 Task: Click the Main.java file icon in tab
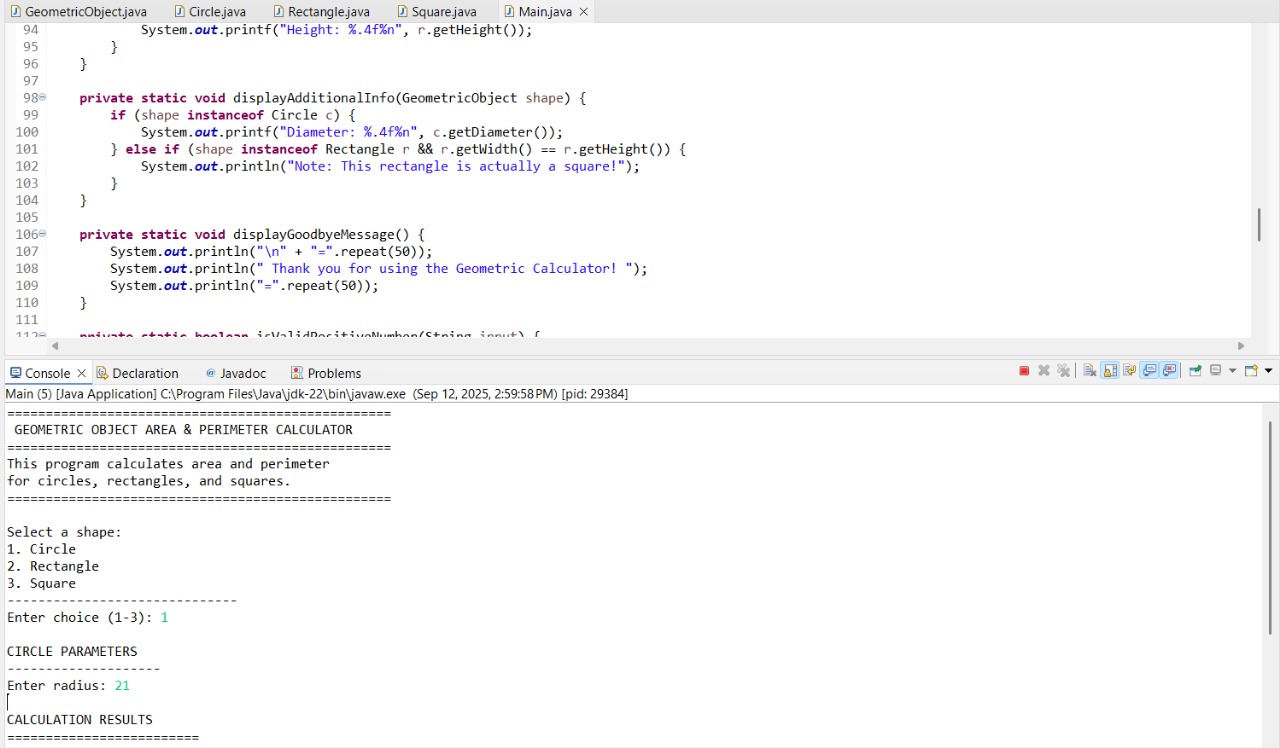pos(509,12)
